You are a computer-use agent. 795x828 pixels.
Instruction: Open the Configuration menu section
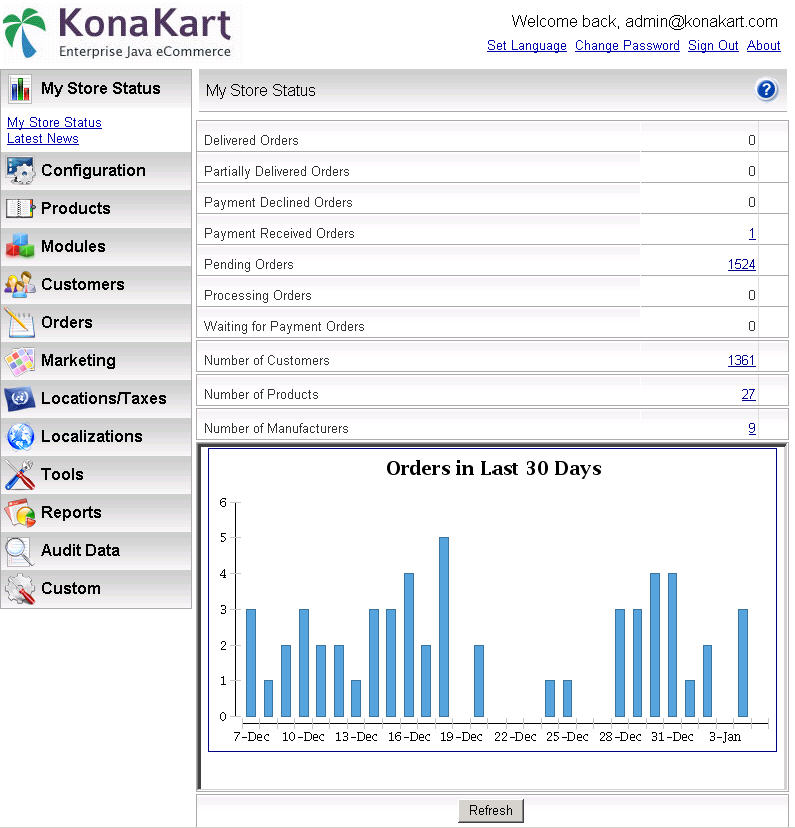point(96,171)
